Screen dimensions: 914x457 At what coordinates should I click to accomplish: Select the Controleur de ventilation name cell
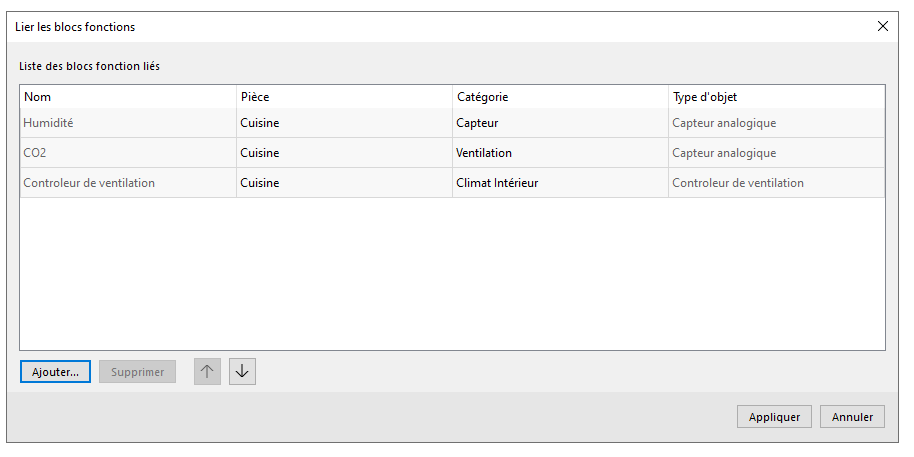pos(89,183)
